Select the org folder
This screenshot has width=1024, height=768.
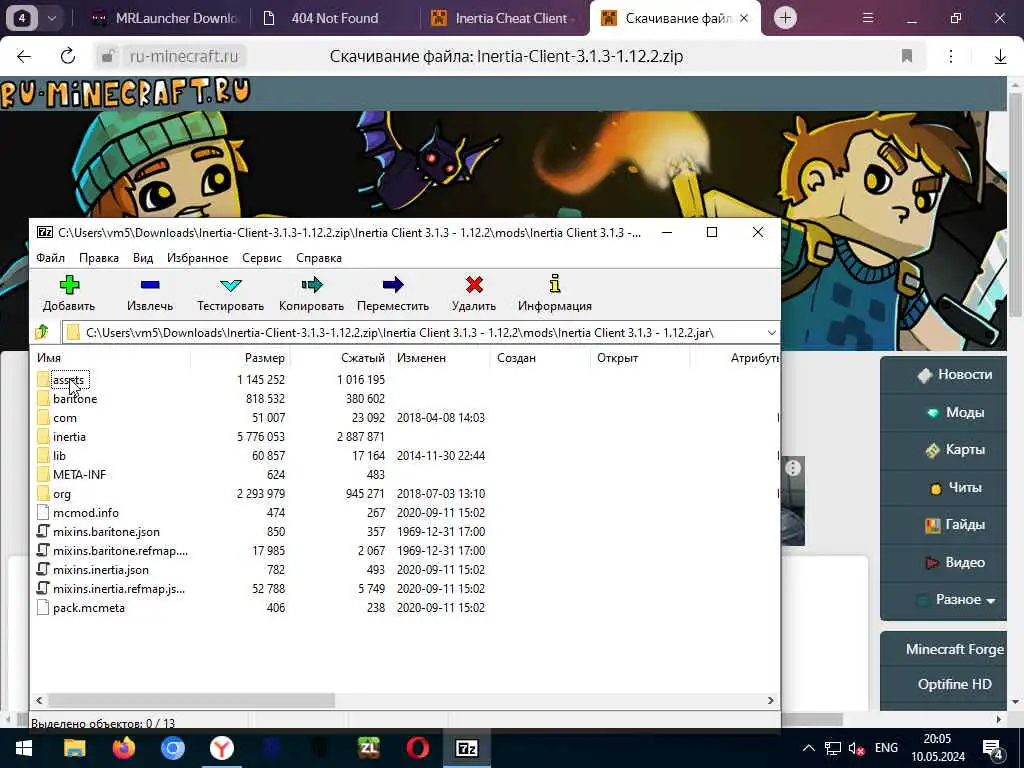tap(61, 494)
